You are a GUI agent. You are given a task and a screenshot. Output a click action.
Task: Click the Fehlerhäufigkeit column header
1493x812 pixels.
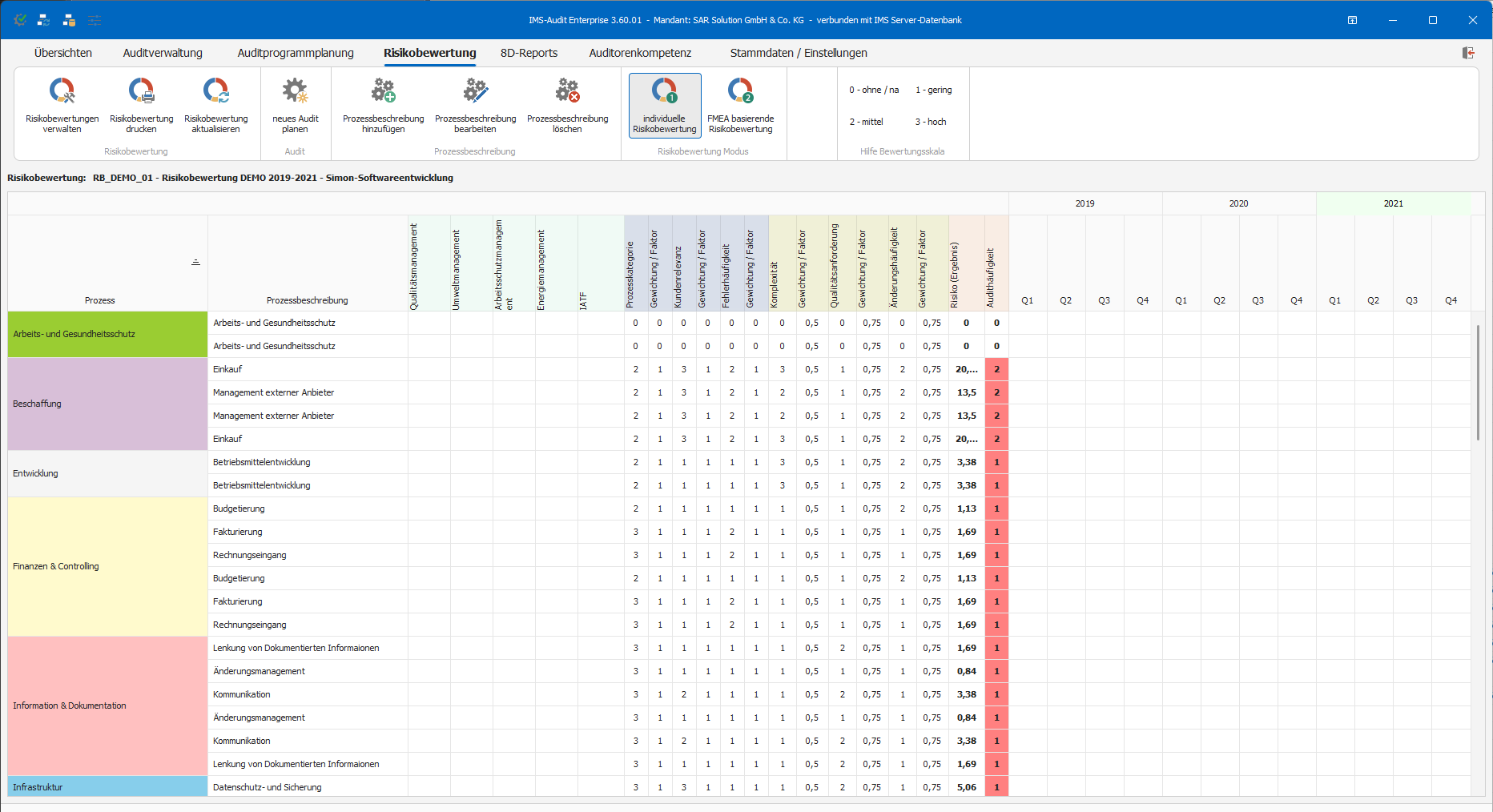tap(732, 263)
